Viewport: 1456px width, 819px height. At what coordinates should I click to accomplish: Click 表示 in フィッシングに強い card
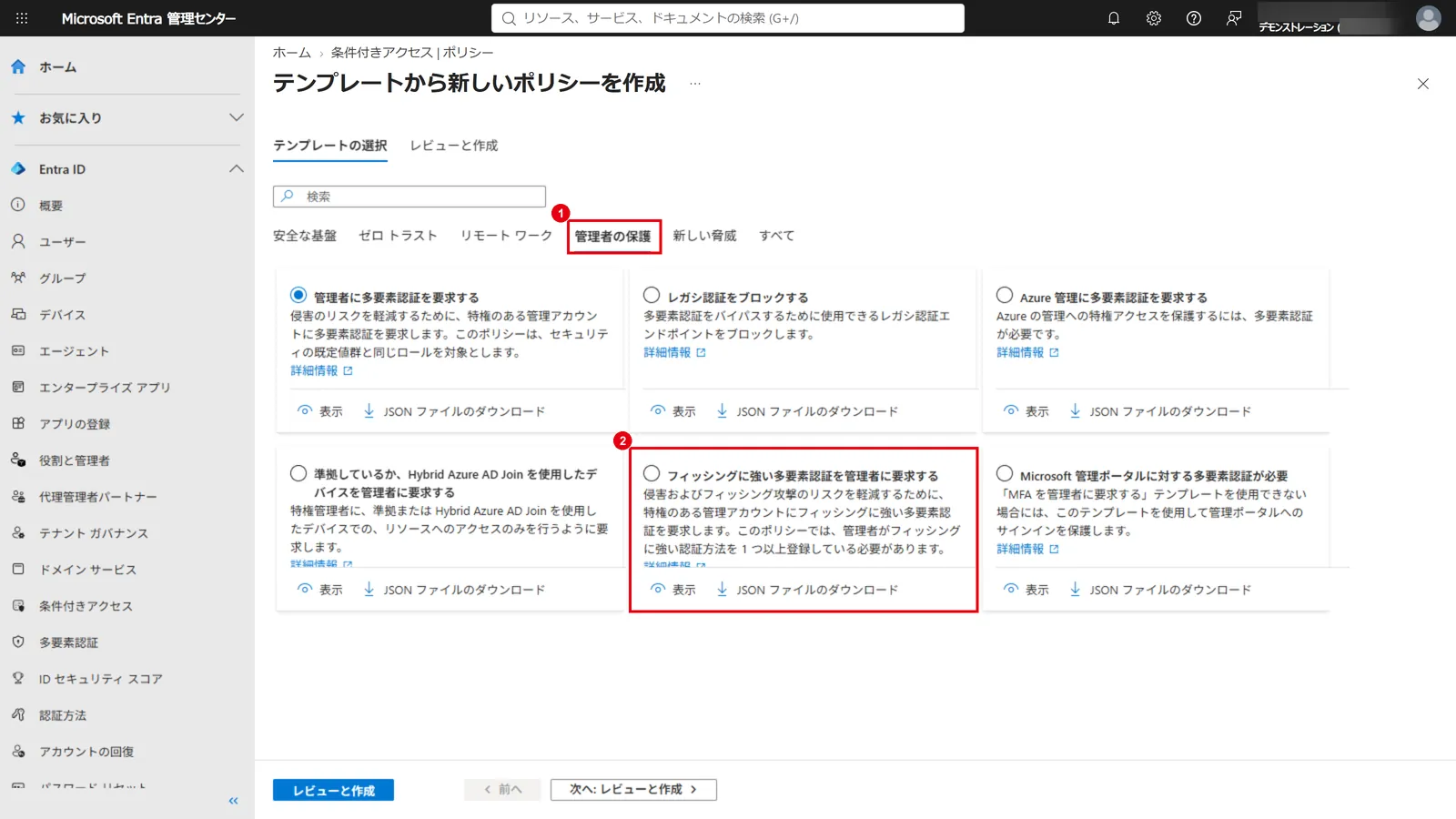click(673, 590)
